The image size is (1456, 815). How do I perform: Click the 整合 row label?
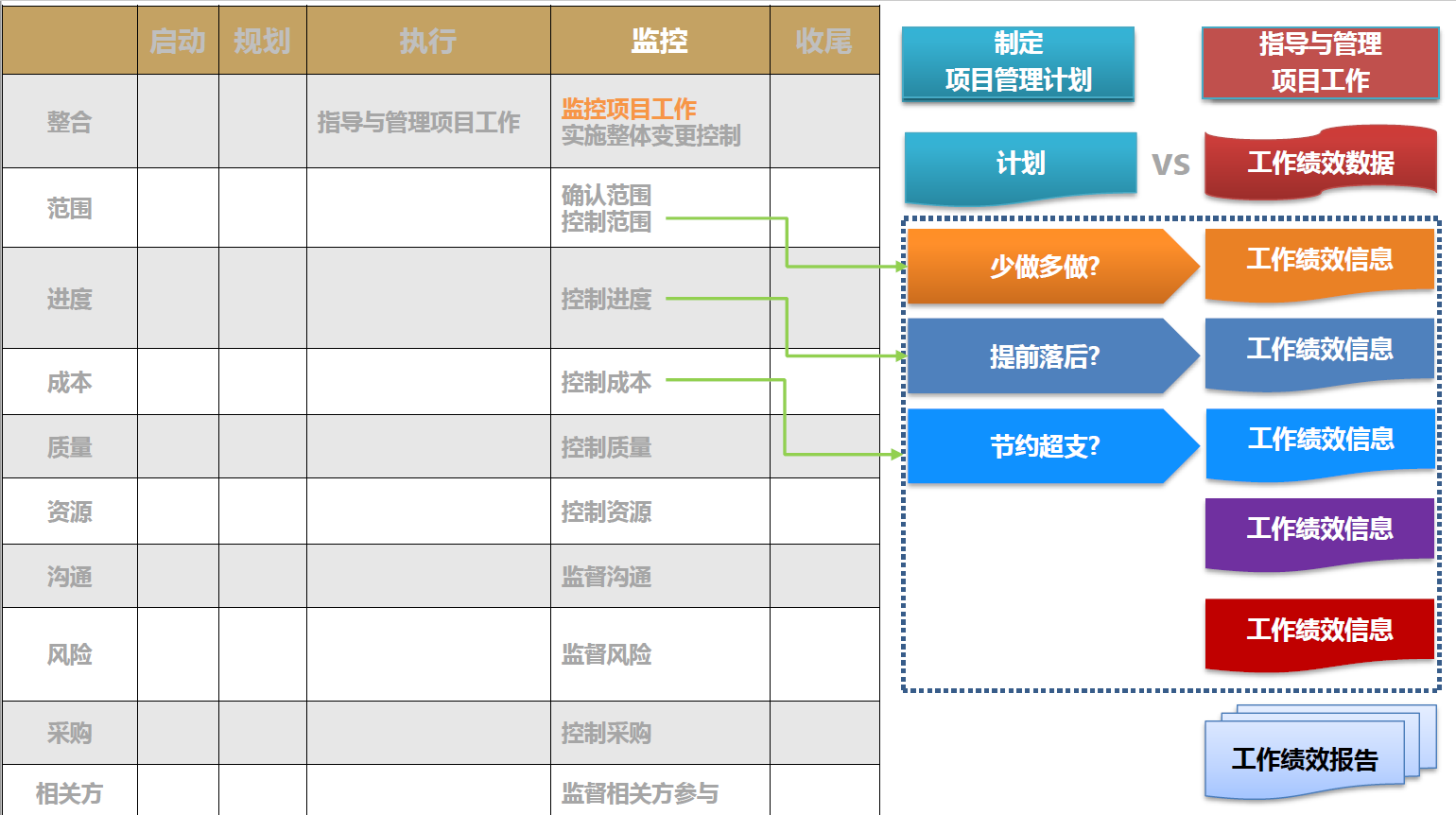(70, 122)
